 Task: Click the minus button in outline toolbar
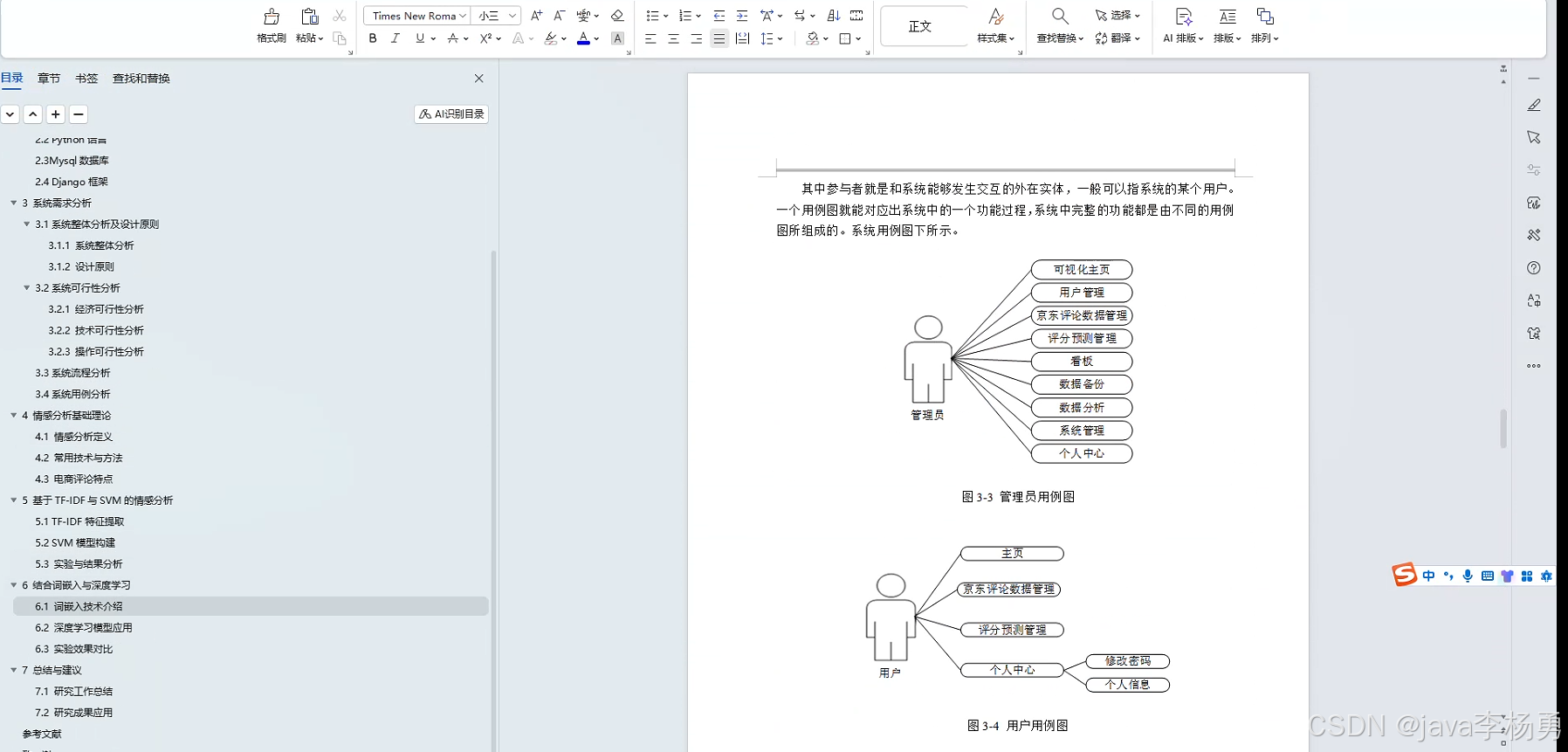pyautogui.click(x=79, y=114)
